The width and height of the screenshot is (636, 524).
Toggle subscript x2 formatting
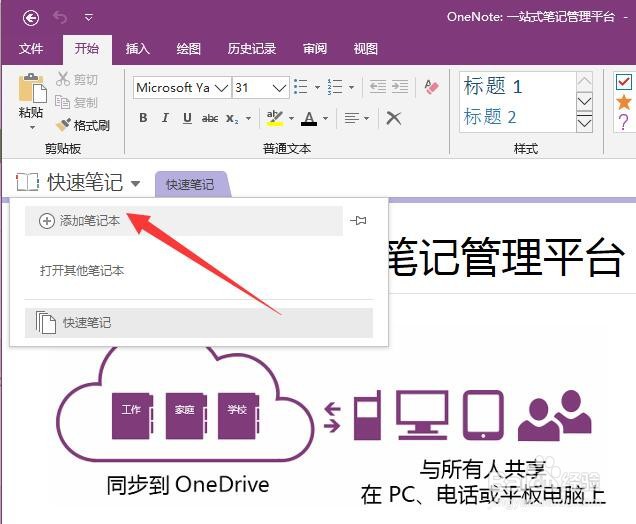233,118
